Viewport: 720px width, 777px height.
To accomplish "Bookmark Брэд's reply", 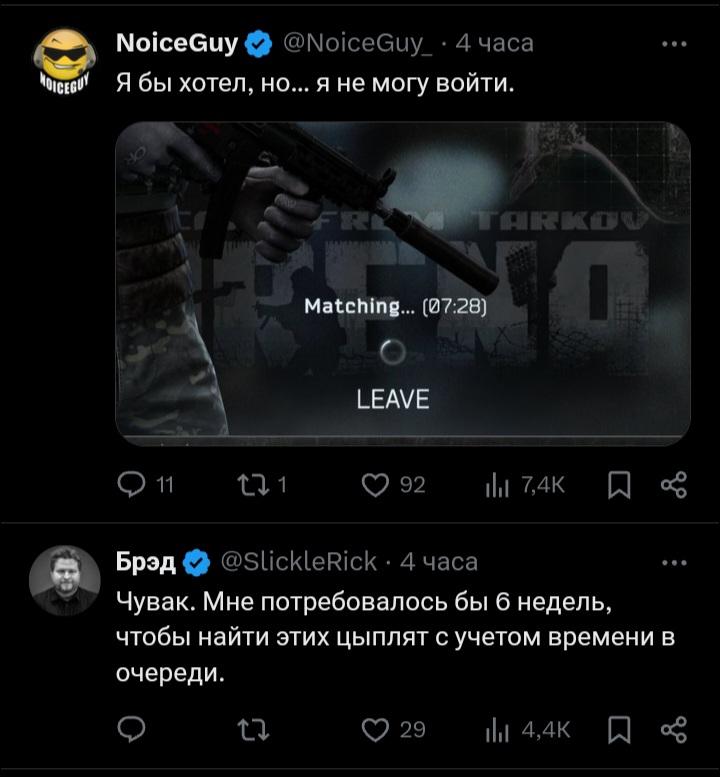I will coord(619,729).
